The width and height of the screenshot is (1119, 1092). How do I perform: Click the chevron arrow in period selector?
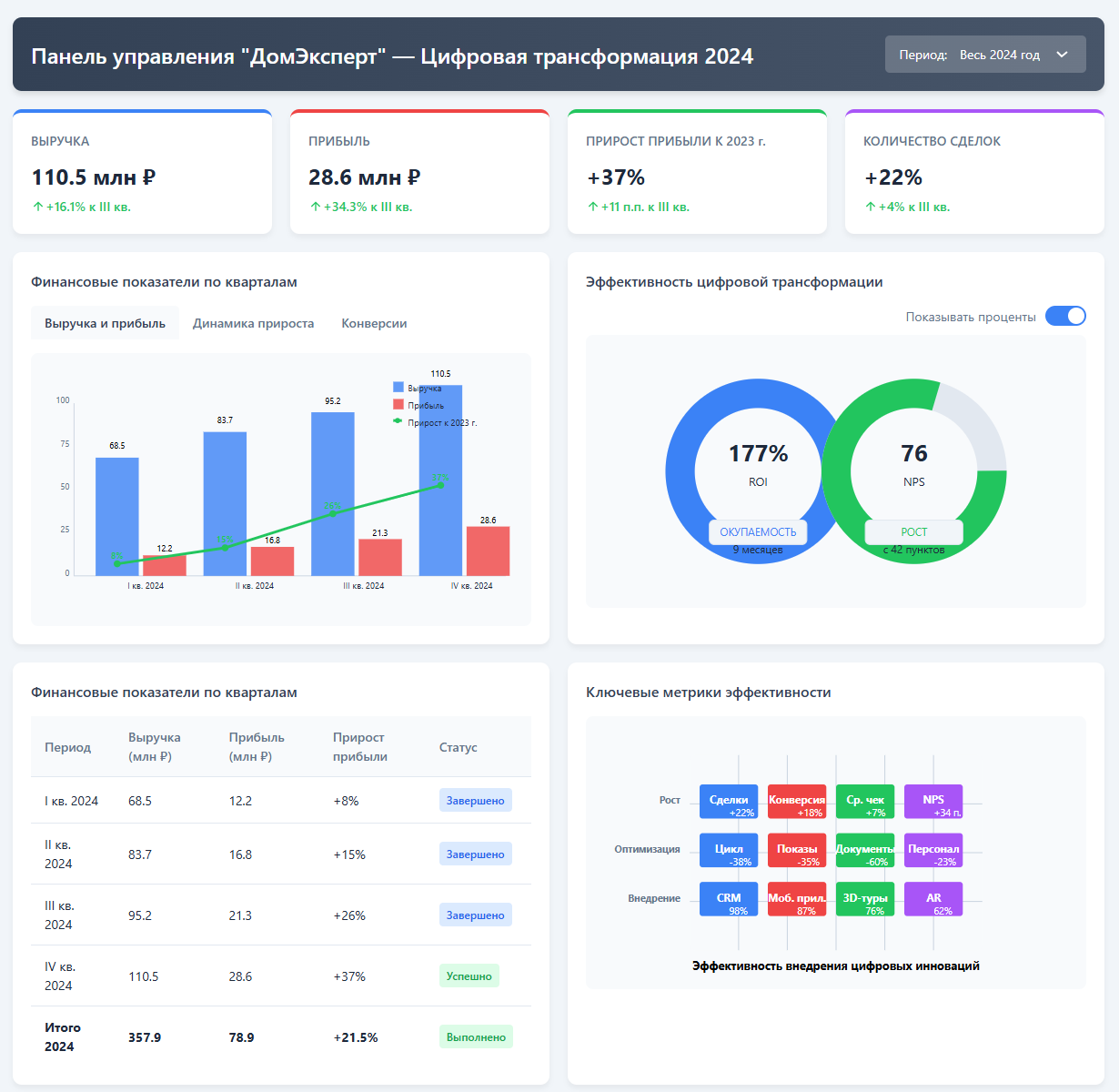tap(1062, 55)
